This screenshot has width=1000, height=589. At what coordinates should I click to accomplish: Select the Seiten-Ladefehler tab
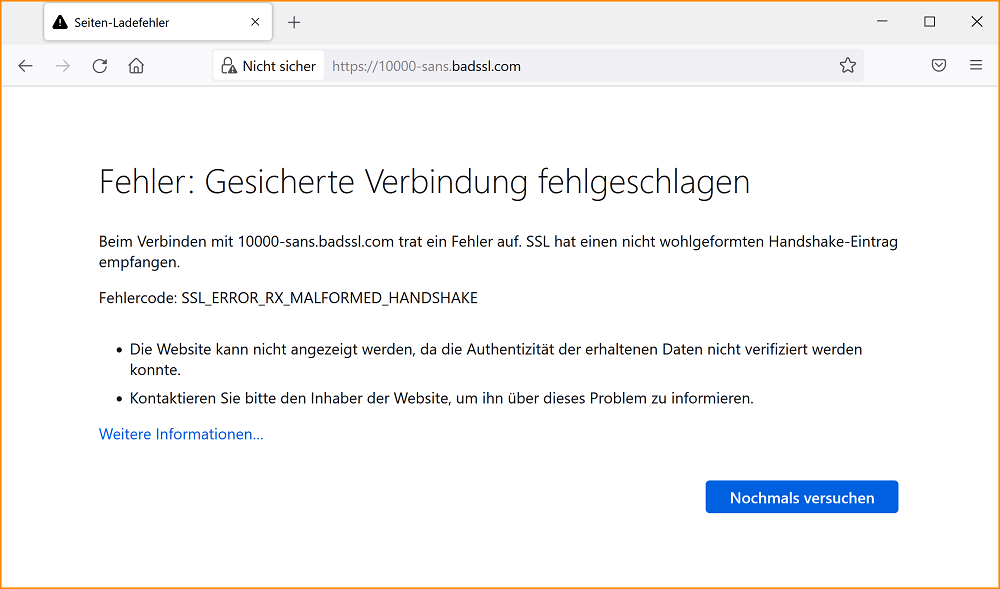158,22
